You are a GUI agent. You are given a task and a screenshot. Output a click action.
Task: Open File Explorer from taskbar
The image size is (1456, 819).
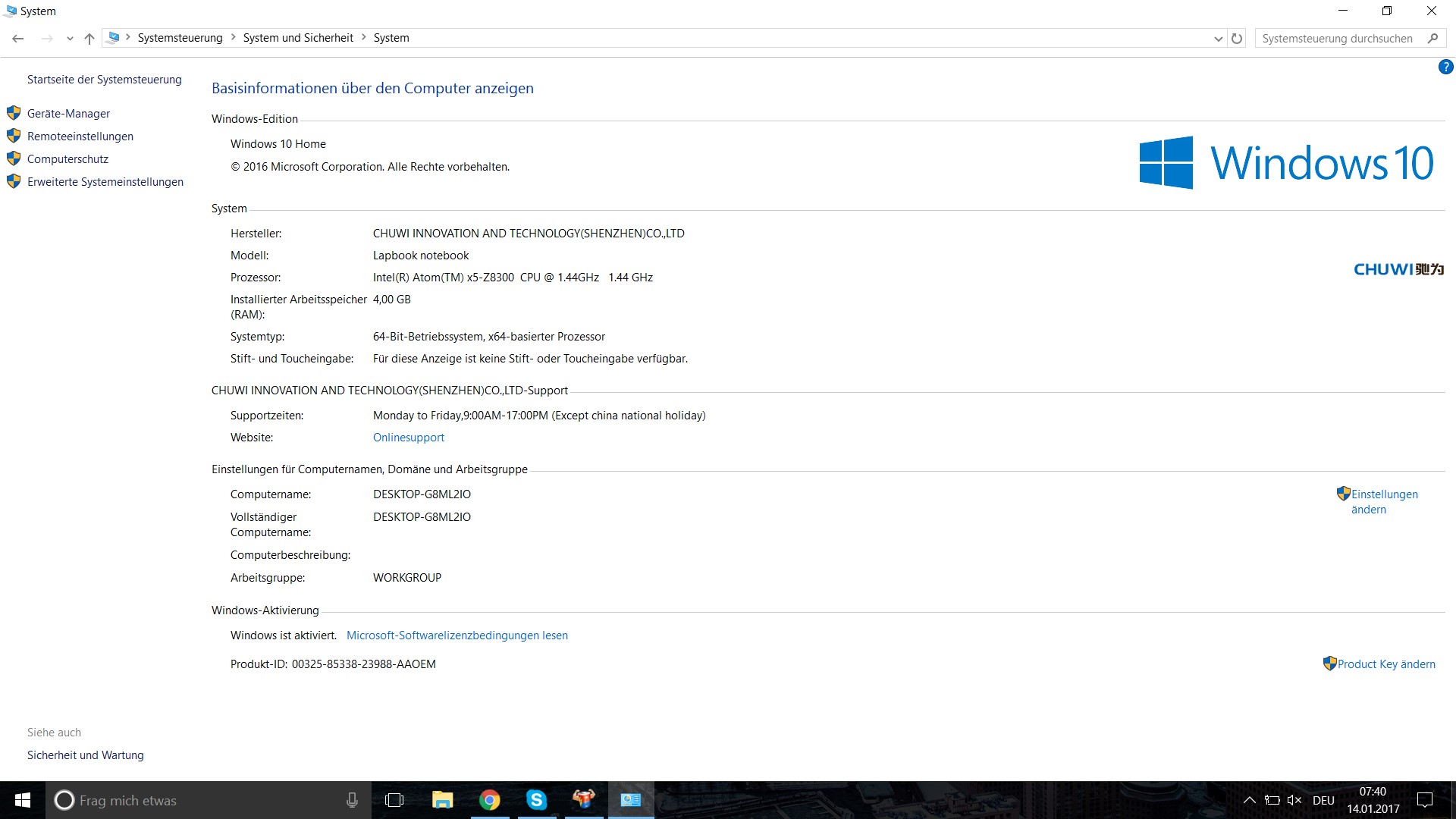tap(442, 800)
